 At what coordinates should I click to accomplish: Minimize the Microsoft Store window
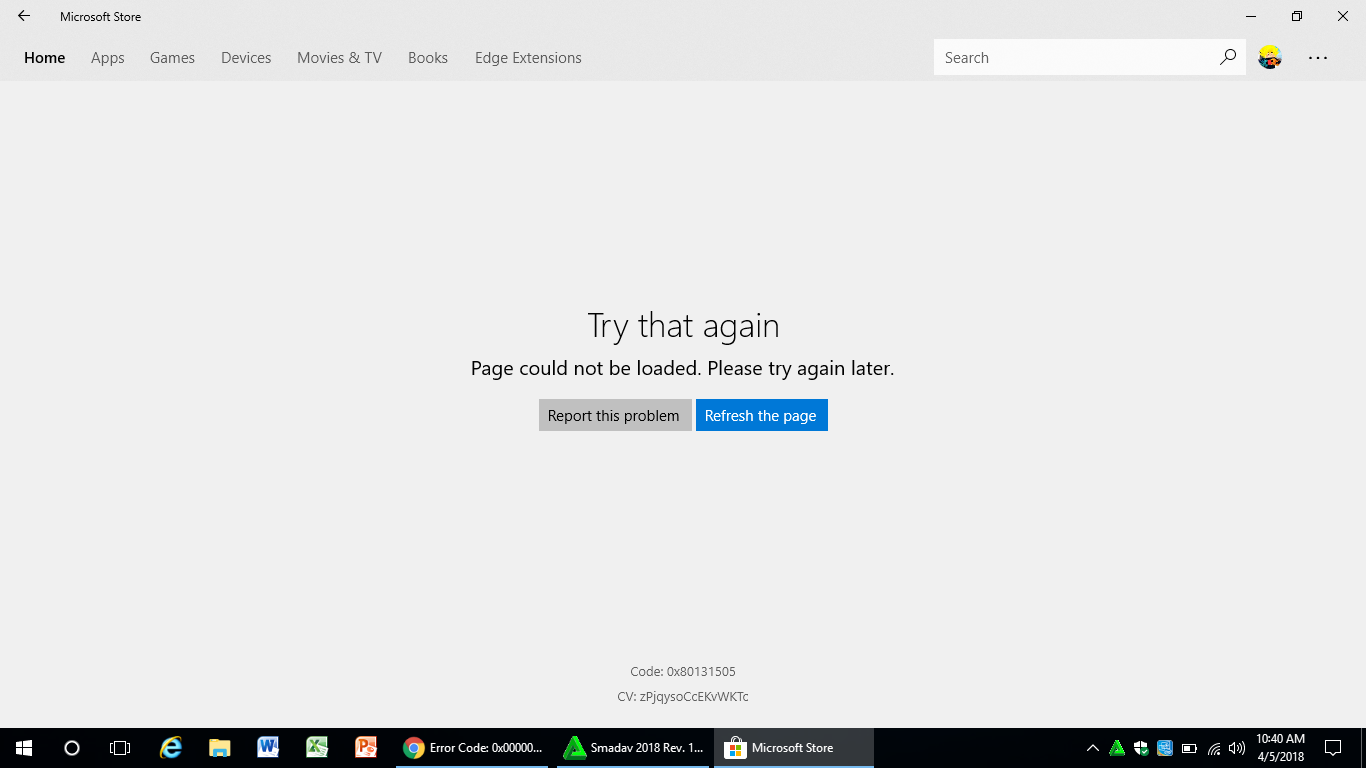click(x=1251, y=16)
